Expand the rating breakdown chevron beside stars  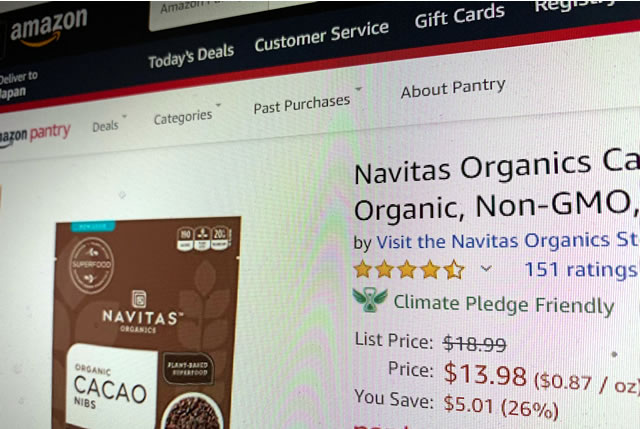(486, 268)
